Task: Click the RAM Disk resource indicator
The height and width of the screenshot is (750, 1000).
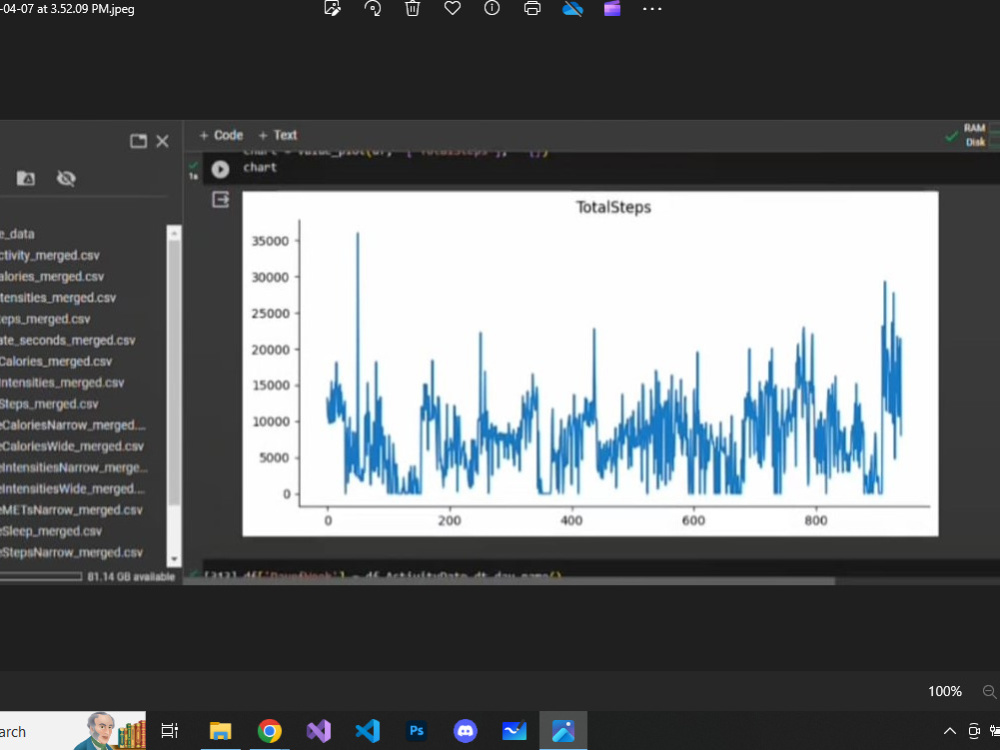Action: (x=974, y=135)
